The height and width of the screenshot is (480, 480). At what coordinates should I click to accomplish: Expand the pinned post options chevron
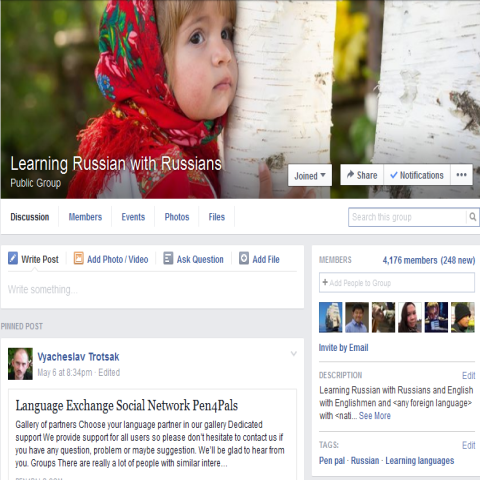(294, 354)
